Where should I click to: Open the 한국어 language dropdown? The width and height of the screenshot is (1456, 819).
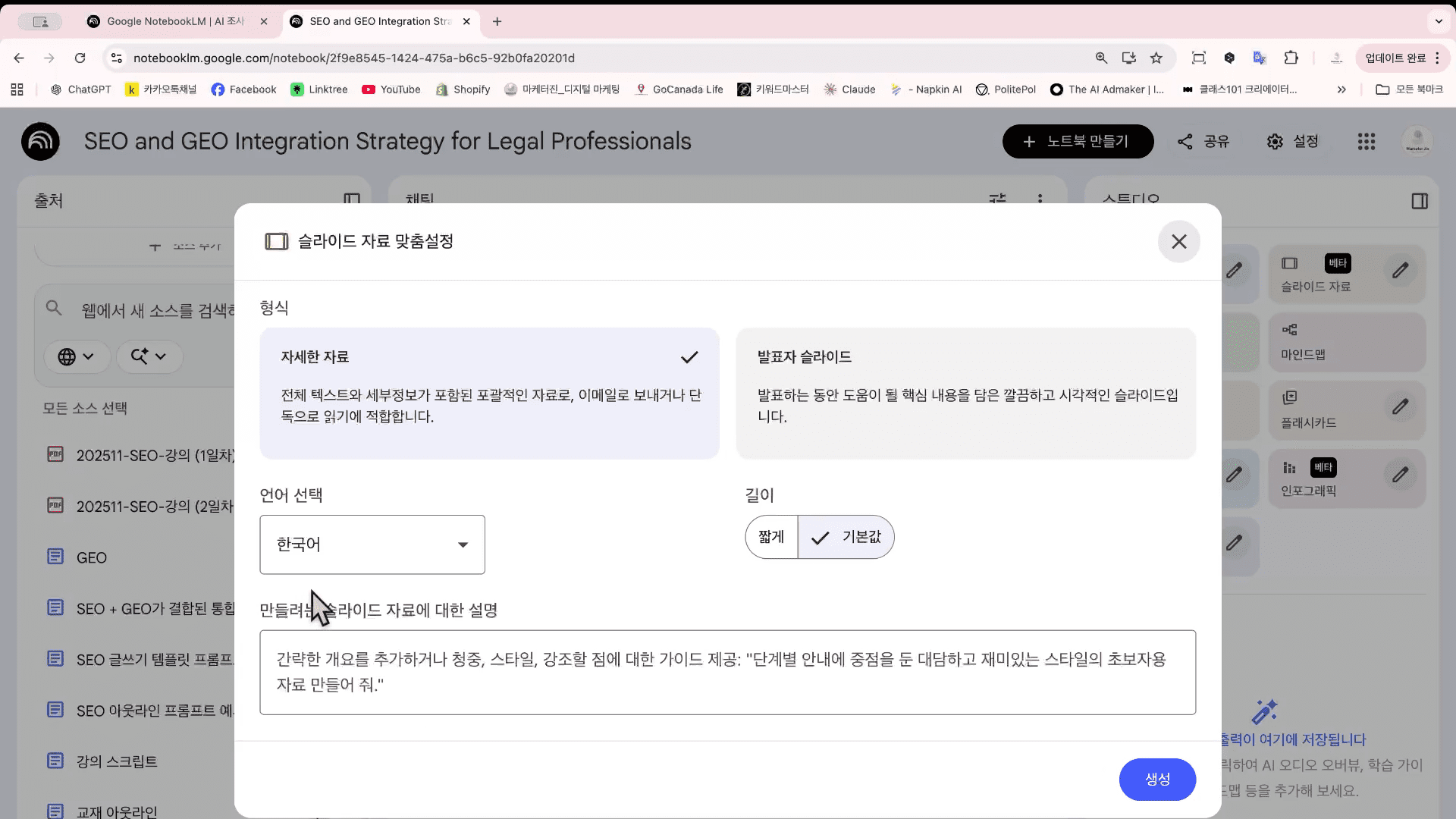372,544
